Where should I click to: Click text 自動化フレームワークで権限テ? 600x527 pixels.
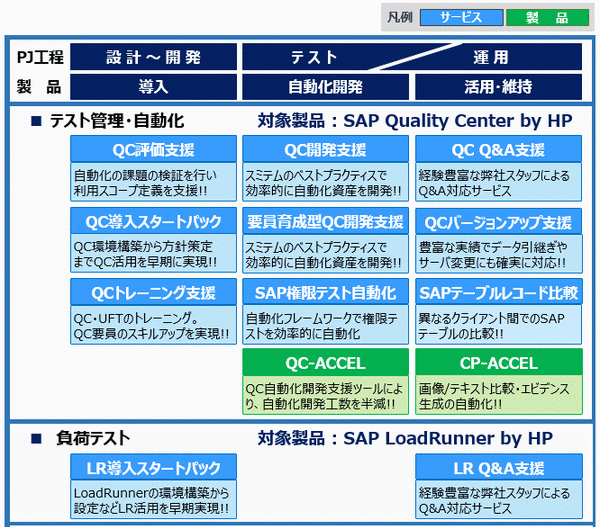(x=321, y=318)
